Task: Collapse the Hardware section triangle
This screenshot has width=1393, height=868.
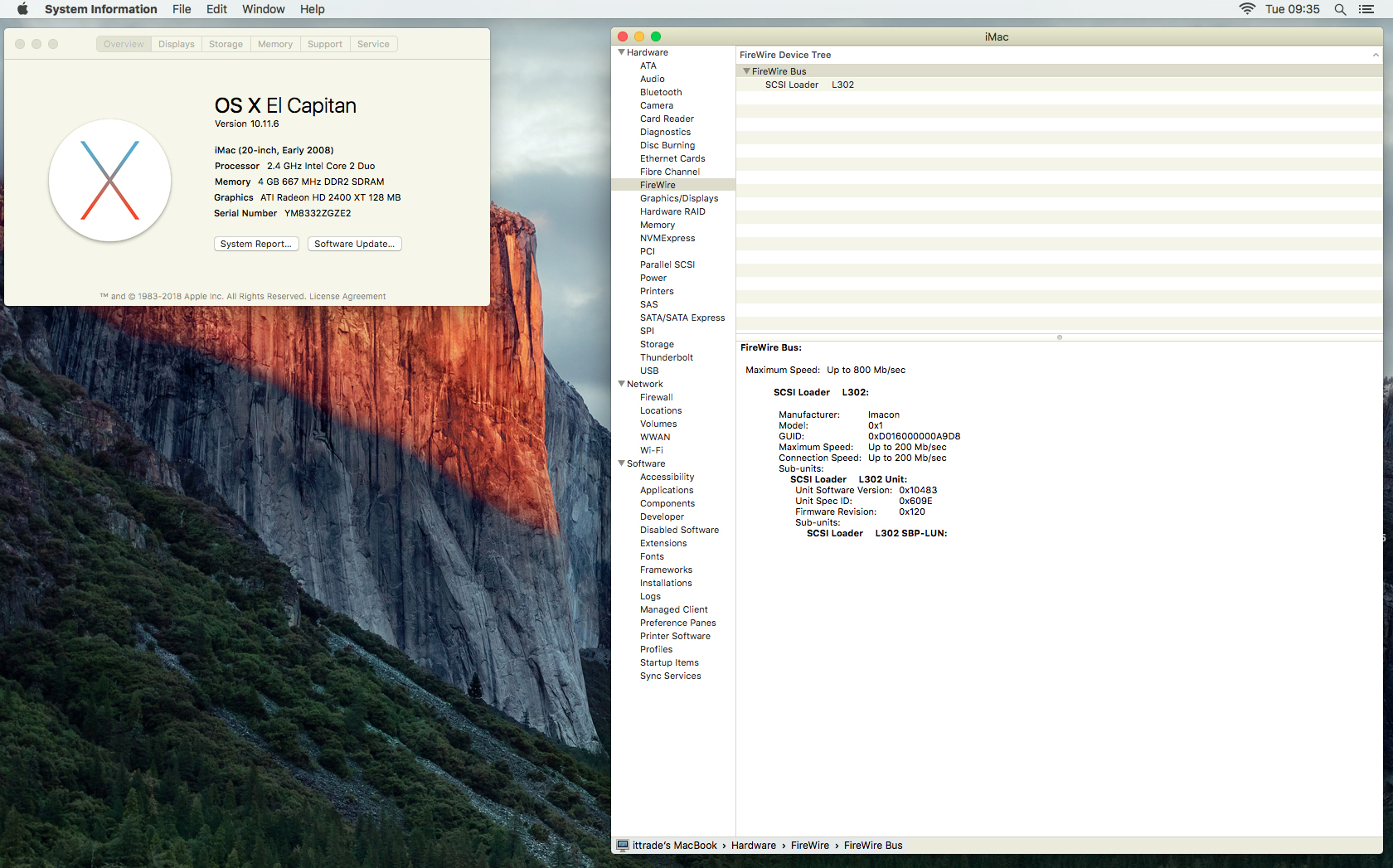Action: tap(621, 52)
